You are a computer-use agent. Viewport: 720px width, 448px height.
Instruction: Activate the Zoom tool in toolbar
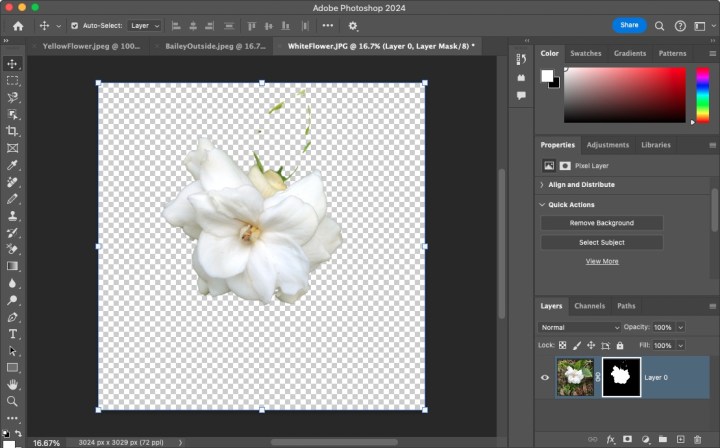(x=12, y=401)
